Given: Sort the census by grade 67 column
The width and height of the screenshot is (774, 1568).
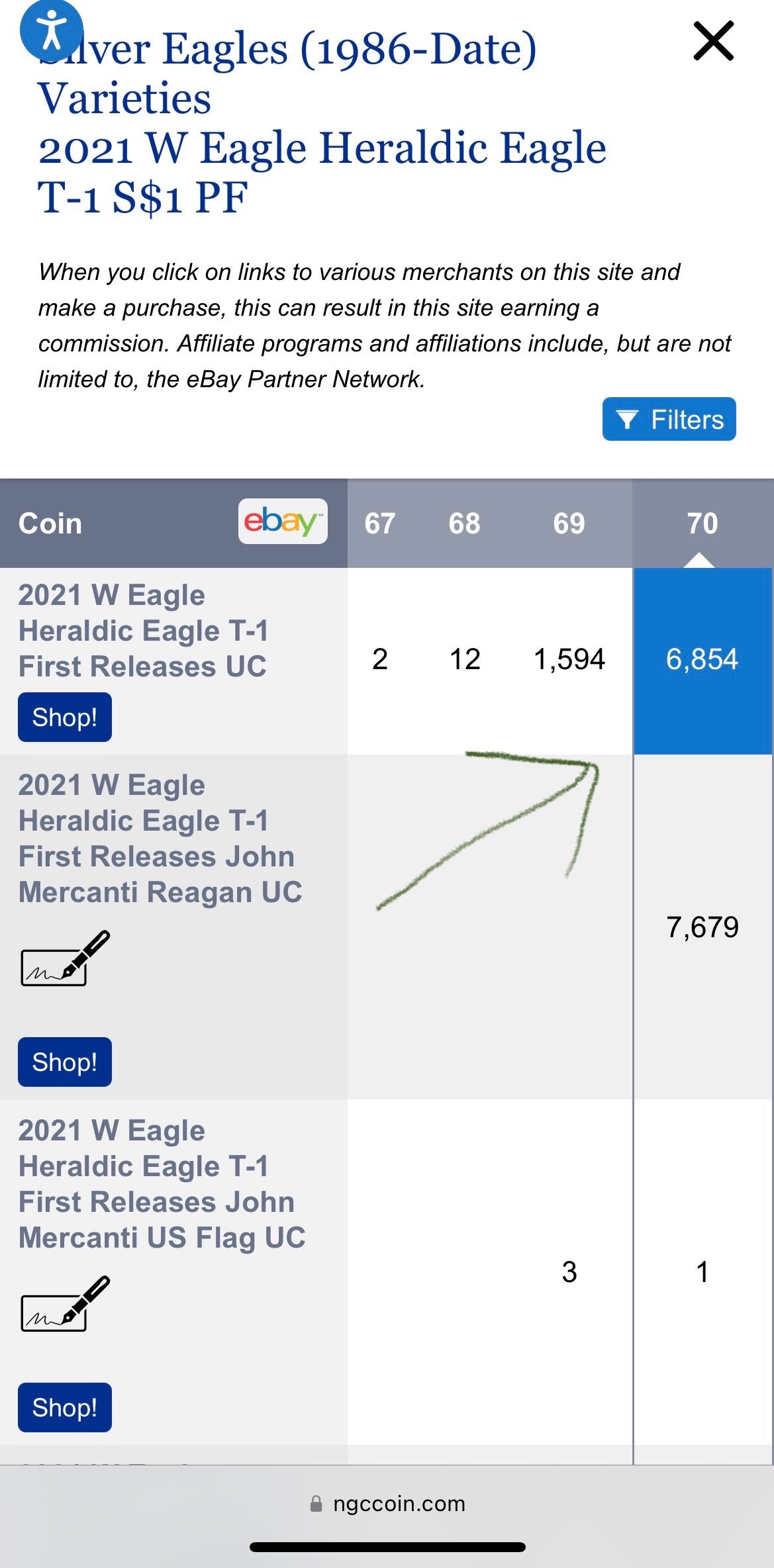Looking at the screenshot, I should [x=381, y=523].
